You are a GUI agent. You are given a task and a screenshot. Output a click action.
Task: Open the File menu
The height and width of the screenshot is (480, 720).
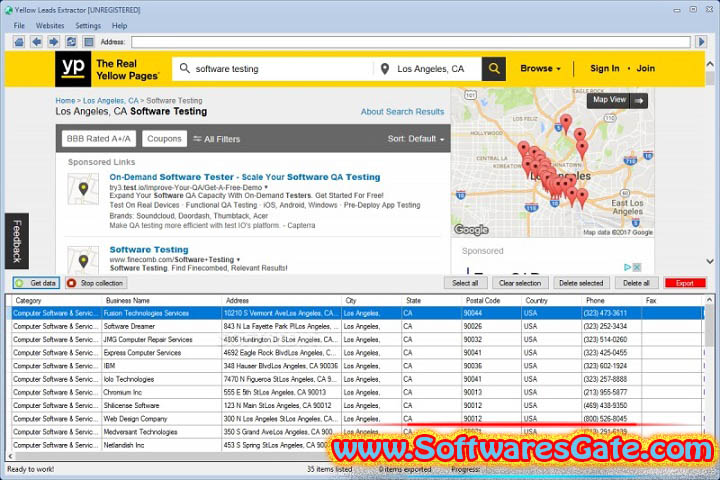click(19, 26)
